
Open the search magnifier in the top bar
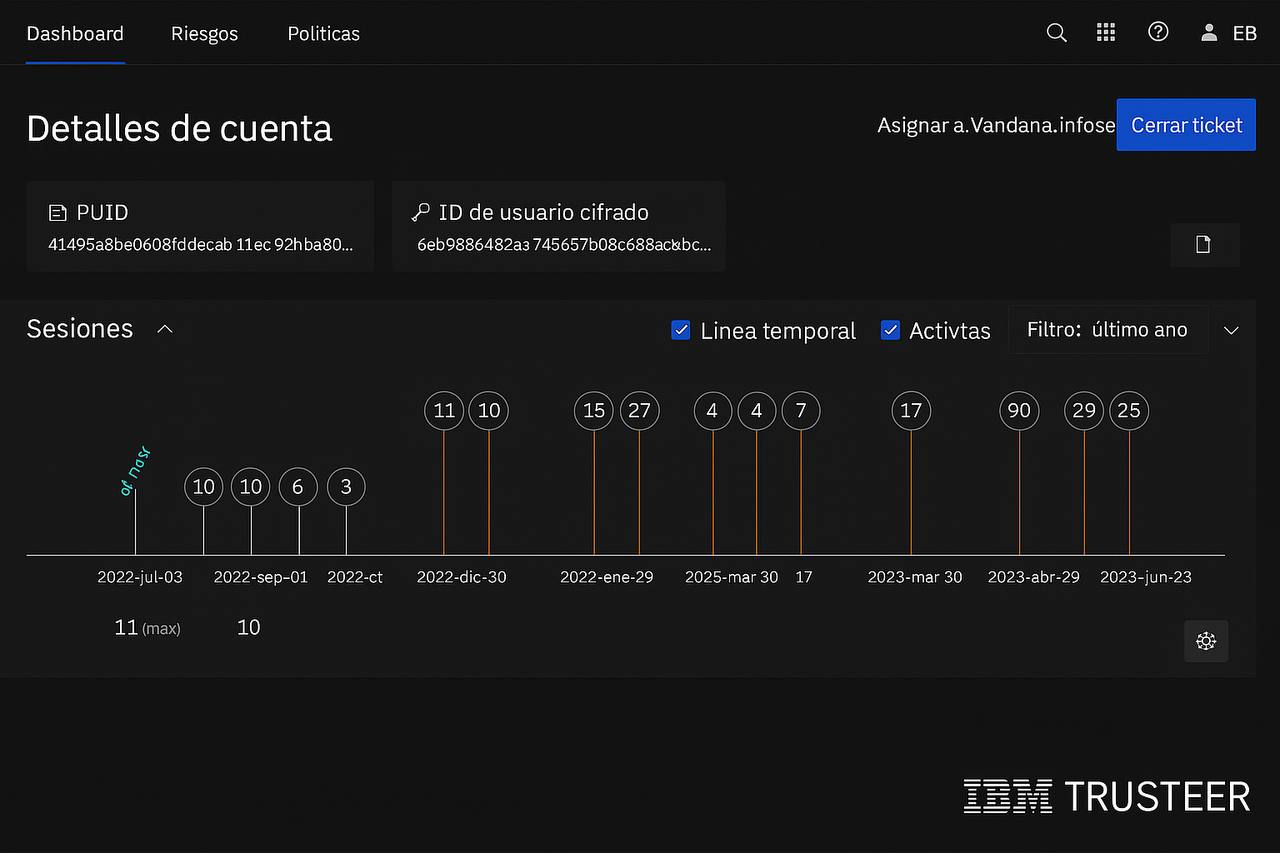tap(1056, 32)
